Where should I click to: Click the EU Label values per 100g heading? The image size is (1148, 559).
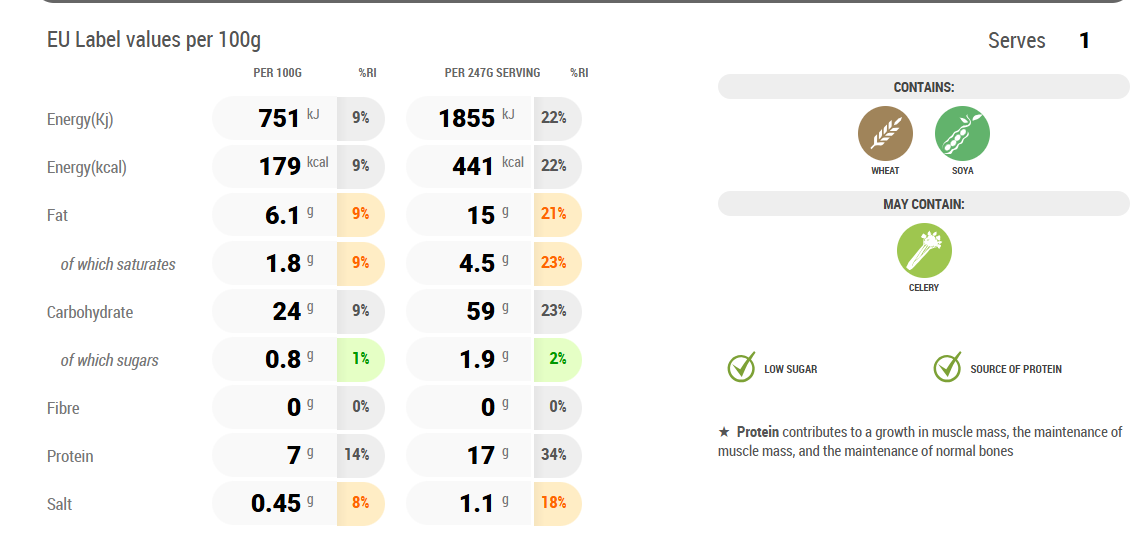154,41
